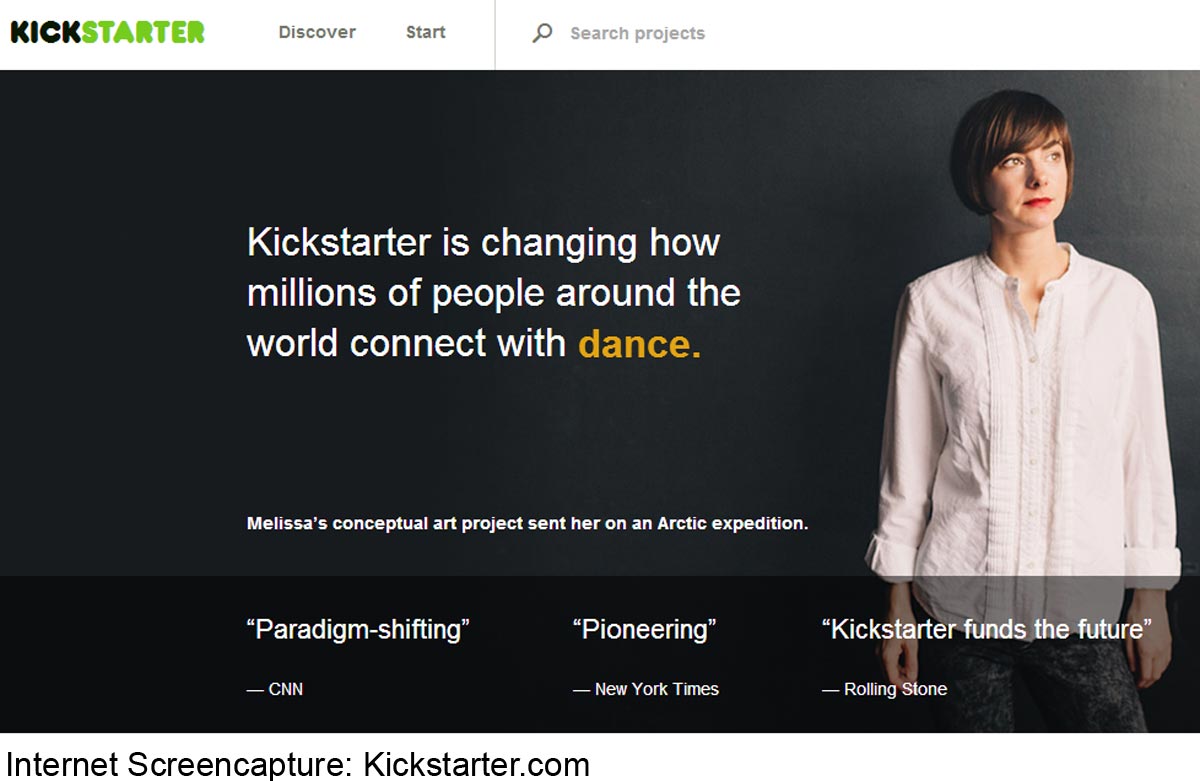Click the black KICK part of logo

(x=45, y=32)
